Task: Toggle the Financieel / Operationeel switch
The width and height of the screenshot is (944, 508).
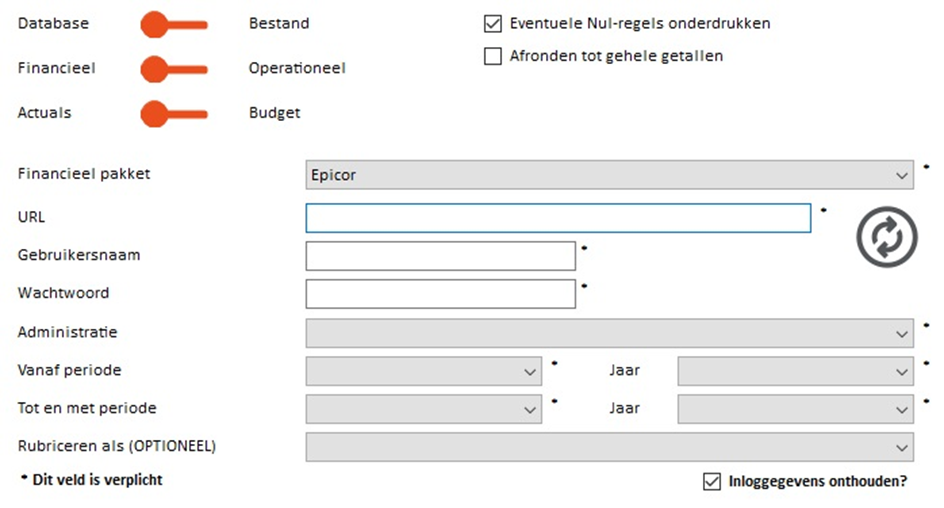Action: [x=174, y=69]
